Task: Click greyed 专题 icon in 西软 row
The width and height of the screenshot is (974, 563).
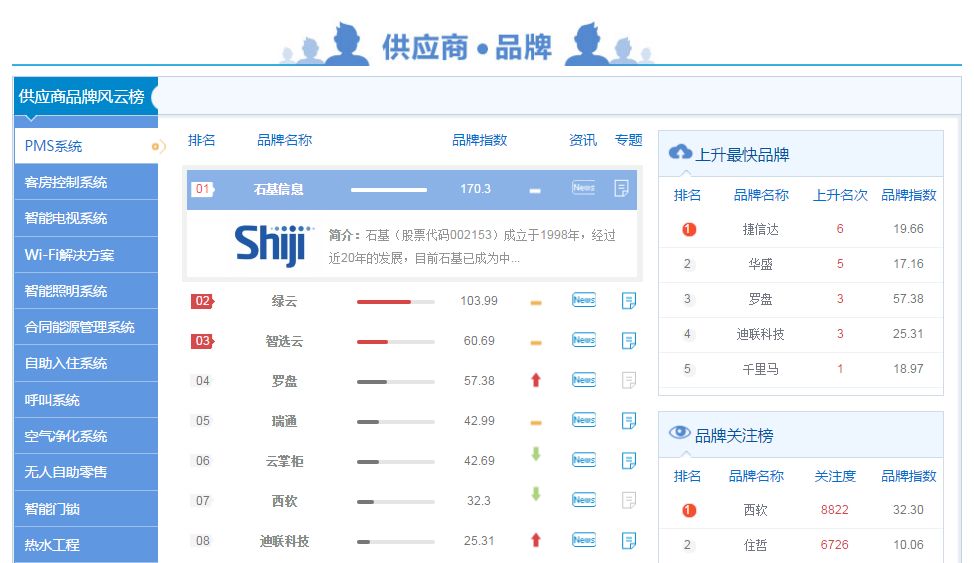Action: 629,500
